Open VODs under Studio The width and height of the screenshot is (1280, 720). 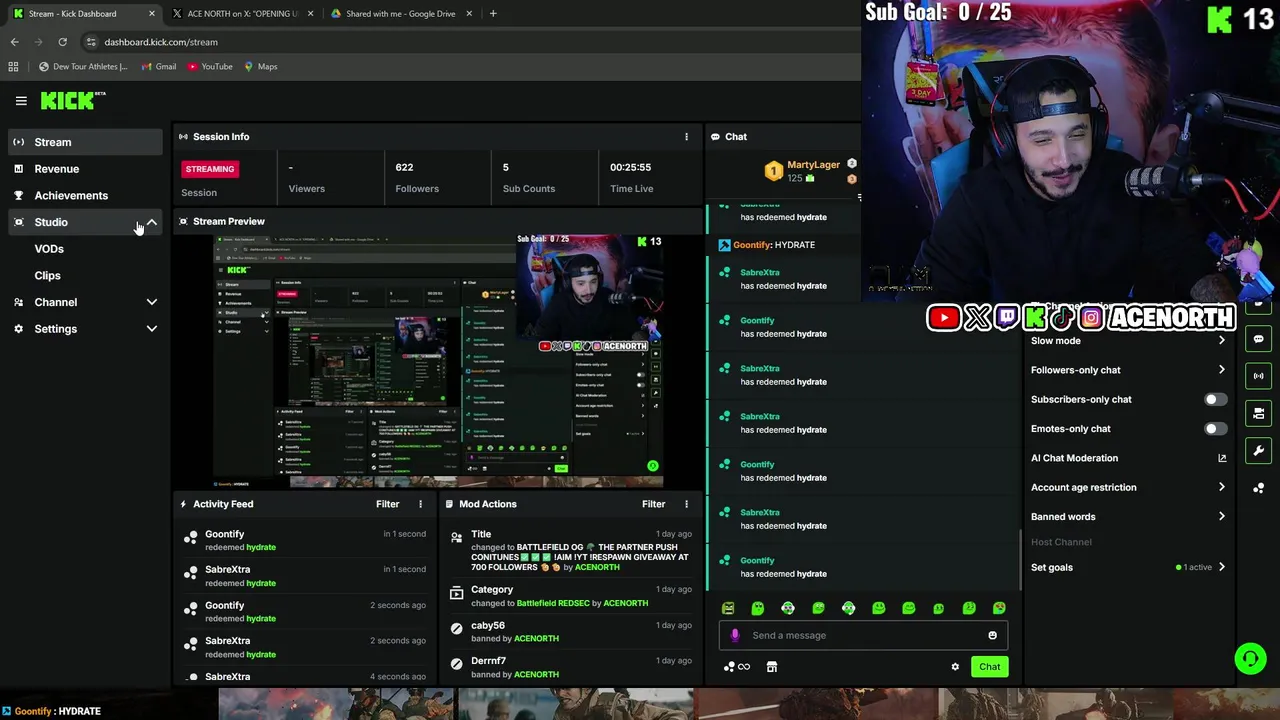point(49,249)
